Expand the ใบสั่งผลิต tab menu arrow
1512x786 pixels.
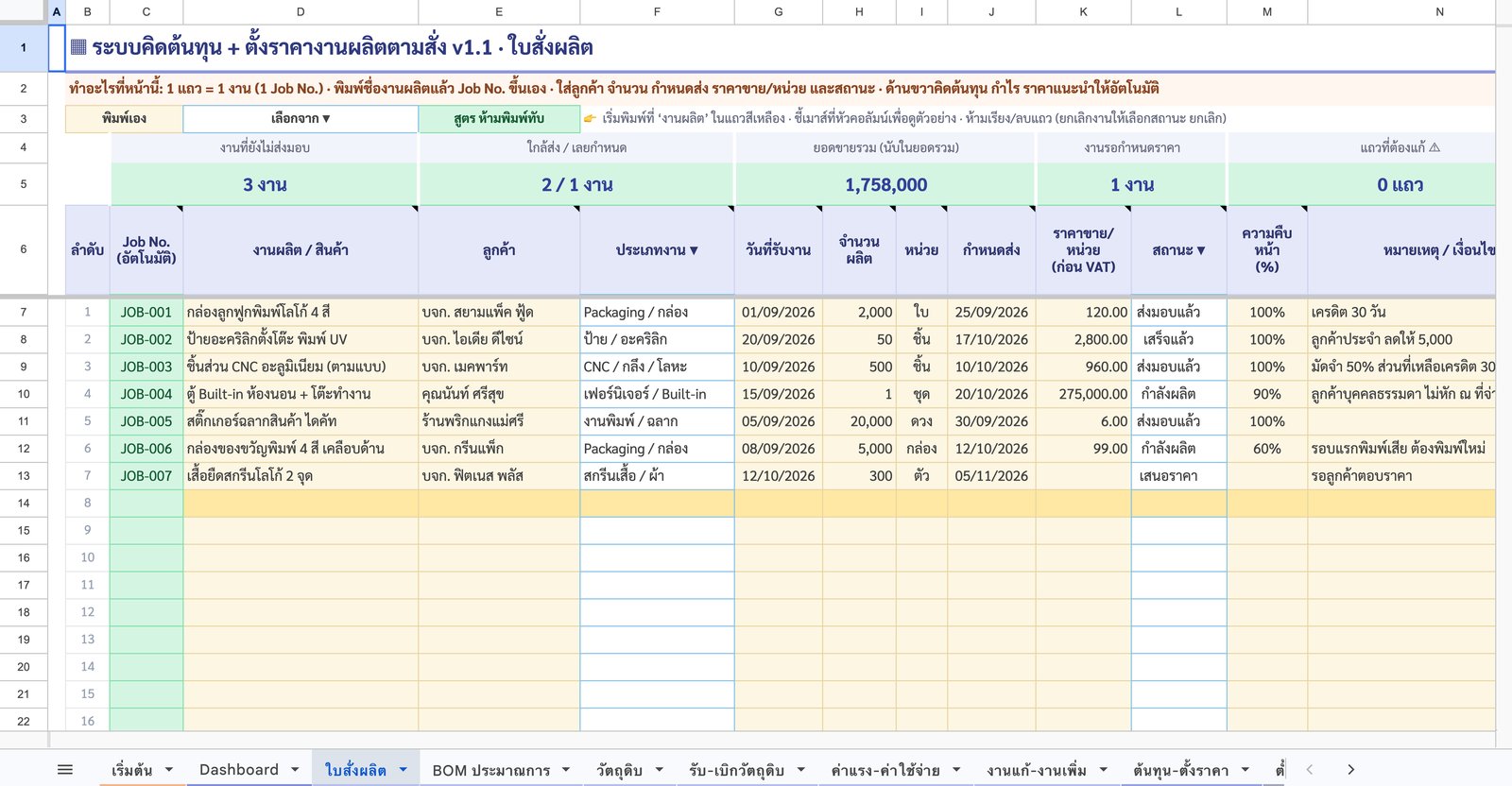pos(403,770)
